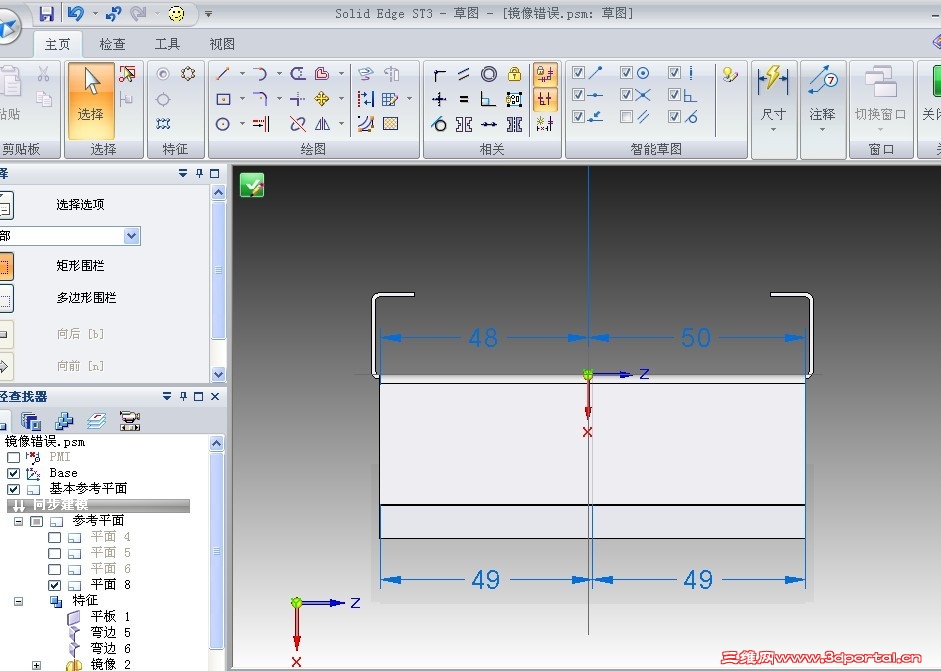This screenshot has width=941, height=671.
Task: Uncheck the Base checkbox in PathFinder
Action: (13, 474)
